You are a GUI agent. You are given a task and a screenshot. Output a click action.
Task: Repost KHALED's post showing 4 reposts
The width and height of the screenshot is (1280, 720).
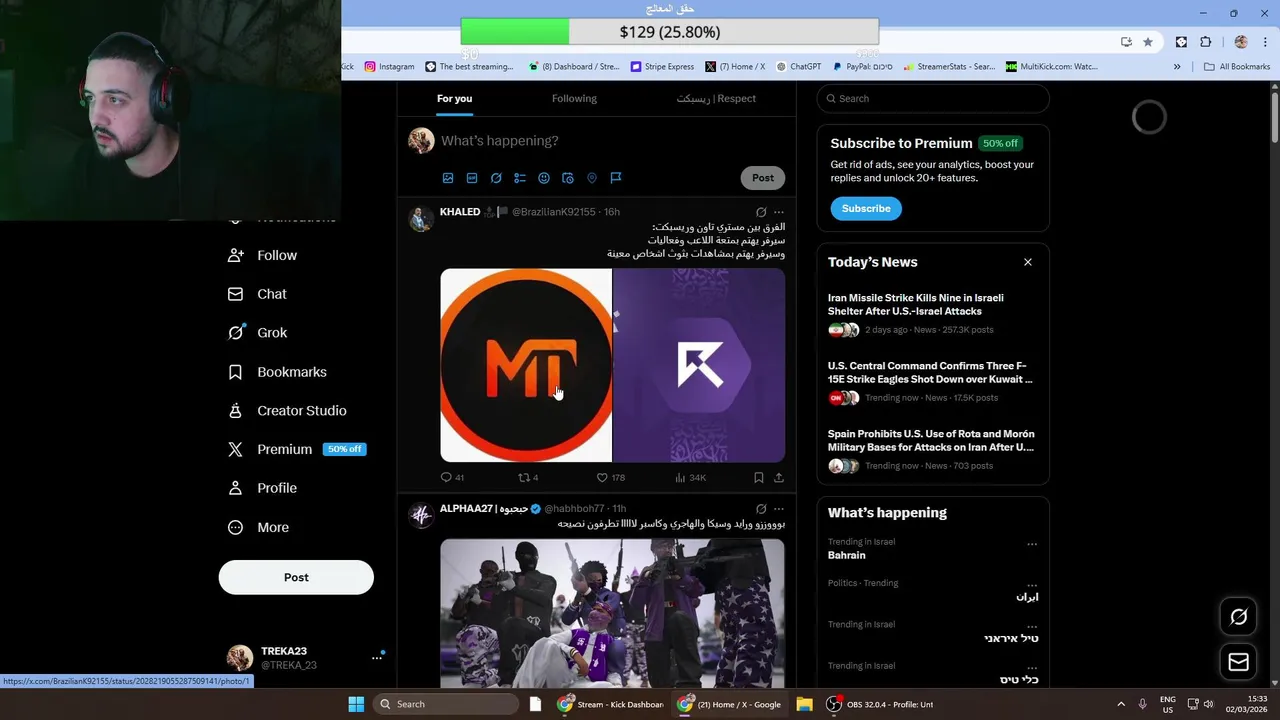tap(528, 478)
